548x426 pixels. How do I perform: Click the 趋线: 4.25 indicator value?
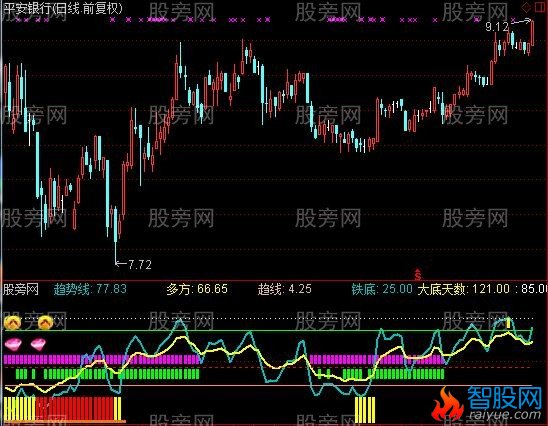[x=284, y=289]
